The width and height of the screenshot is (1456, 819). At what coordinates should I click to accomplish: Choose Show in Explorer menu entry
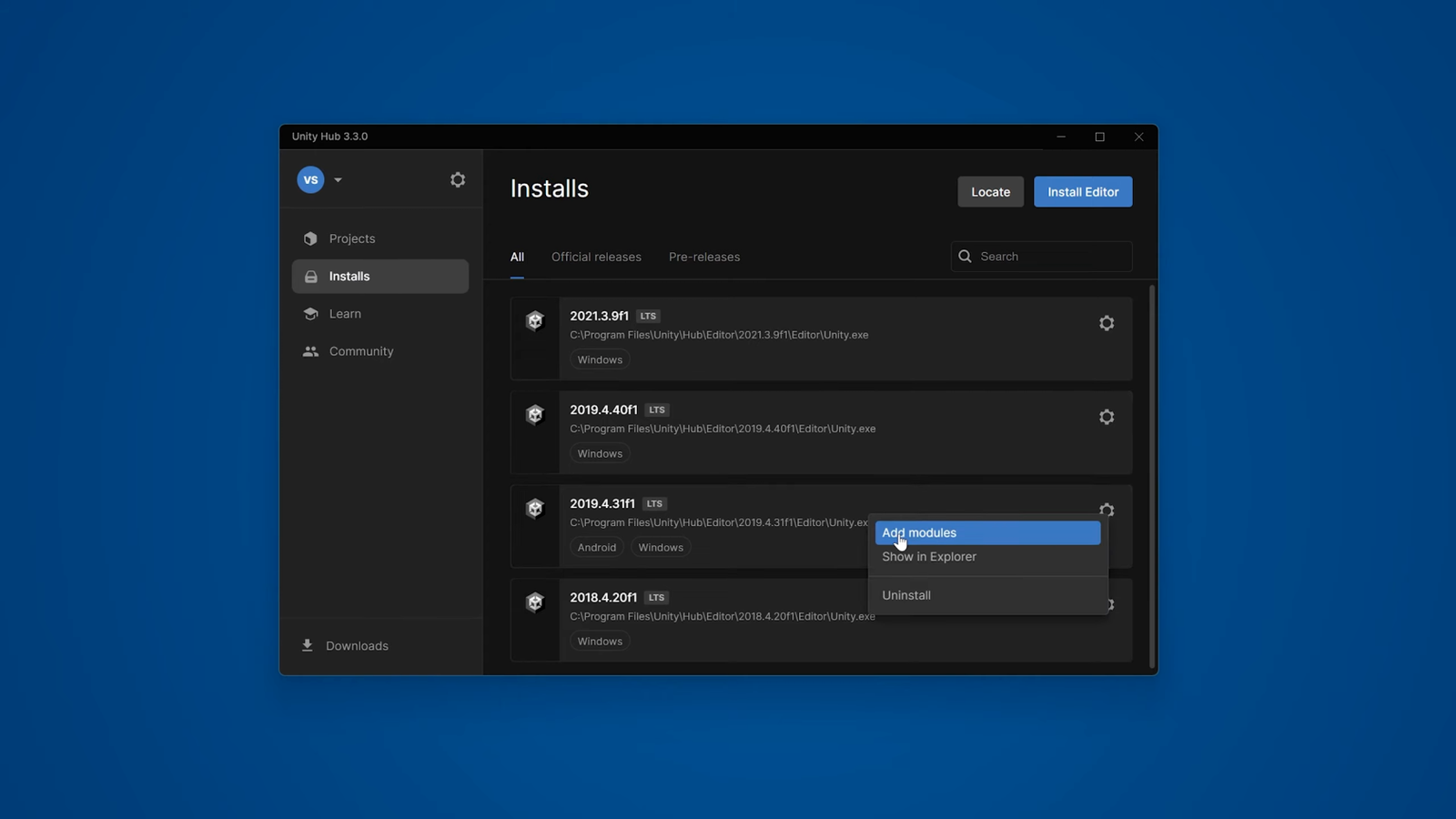tap(987, 557)
